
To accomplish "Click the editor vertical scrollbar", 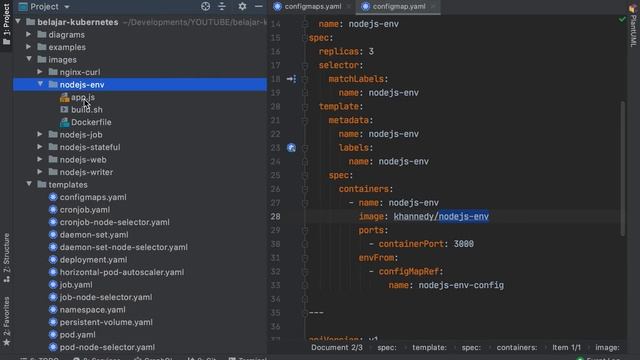I will (x=622, y=169).
